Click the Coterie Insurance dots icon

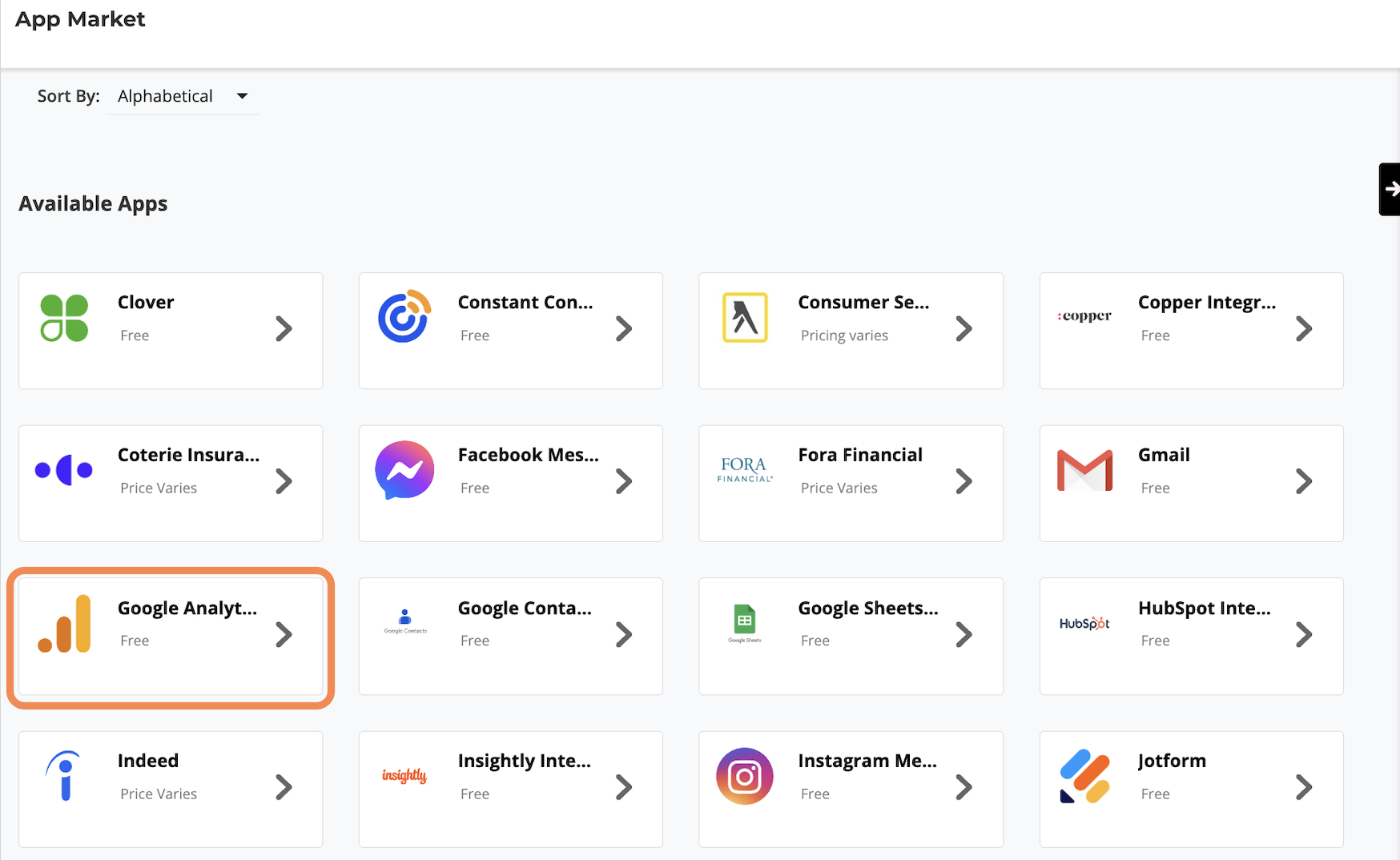click(64, 470)
